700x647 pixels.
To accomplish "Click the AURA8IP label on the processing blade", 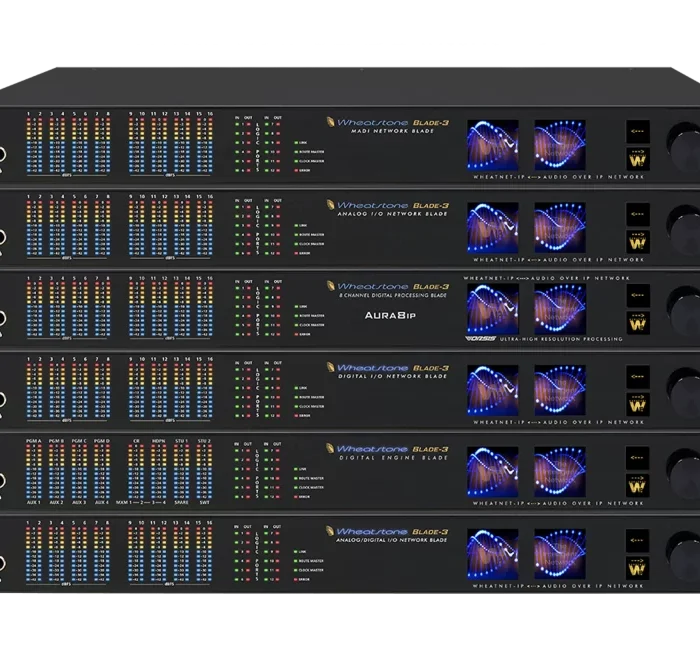I will pyautogui.click(x=390, y=315).
